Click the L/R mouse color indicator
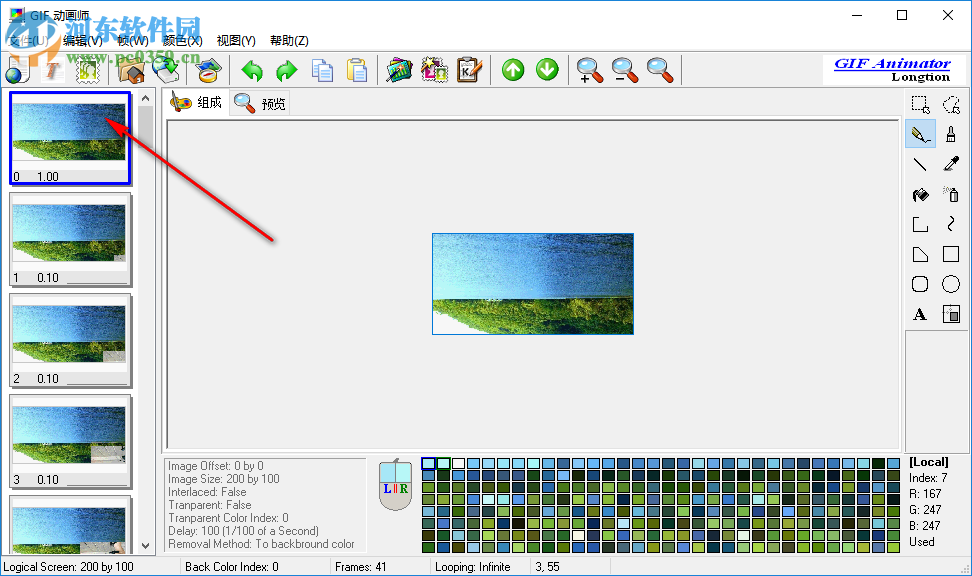Screen dimensions: 972x576 point(395,485)
